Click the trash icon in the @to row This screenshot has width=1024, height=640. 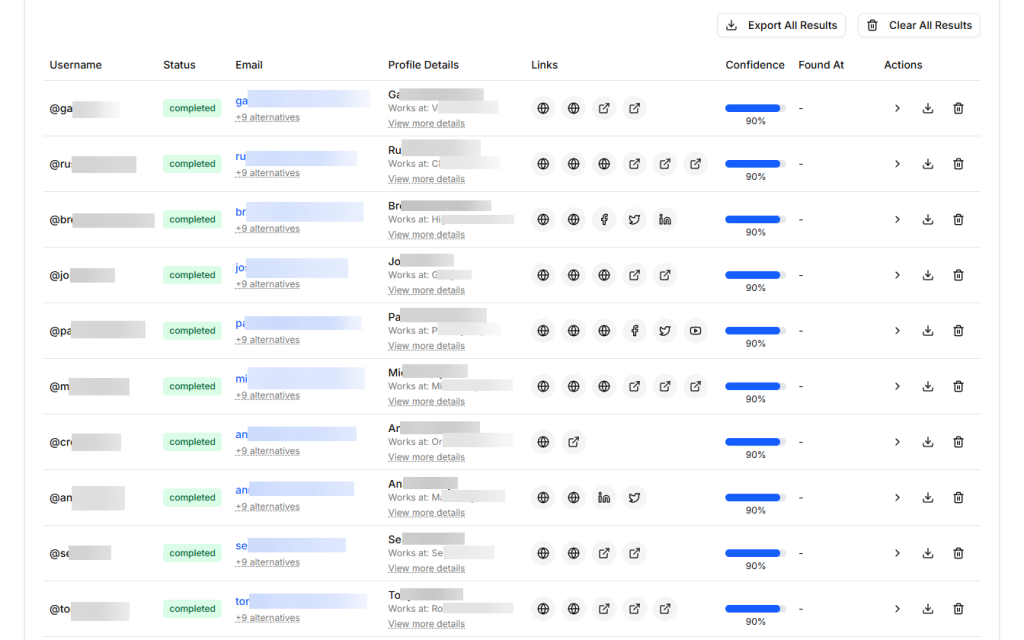pos(958,608)
